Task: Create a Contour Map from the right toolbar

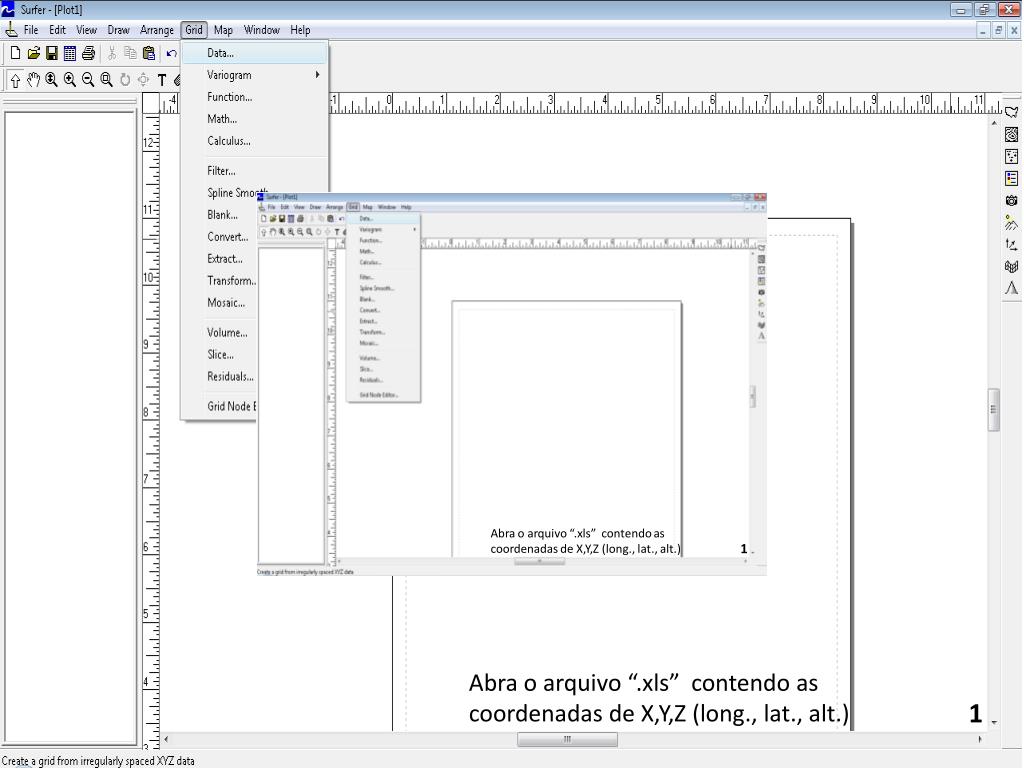Action: pos(1012,135)
